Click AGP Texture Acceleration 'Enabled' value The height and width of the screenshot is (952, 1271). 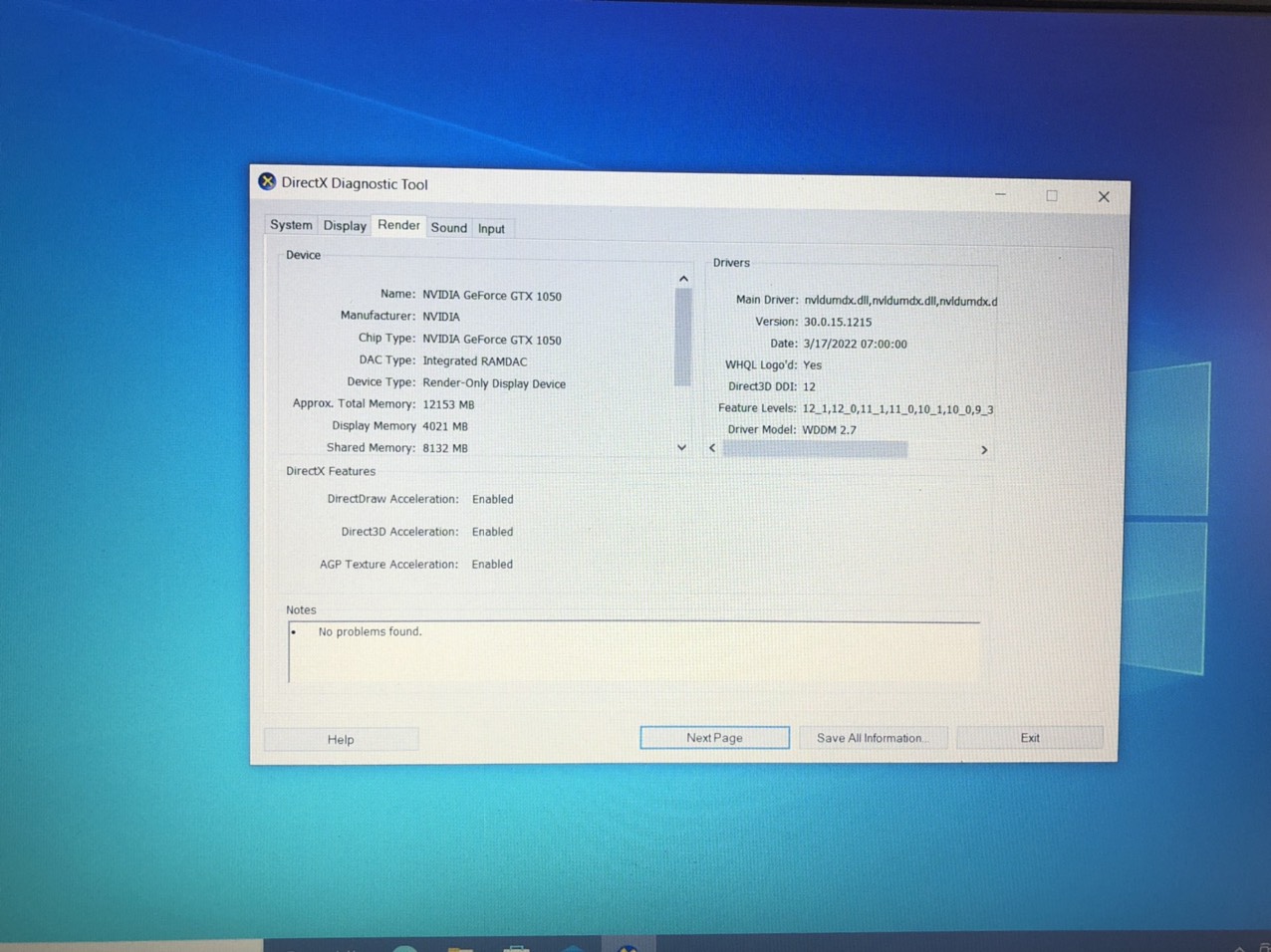pyautogui.click(x=492, y=564)
